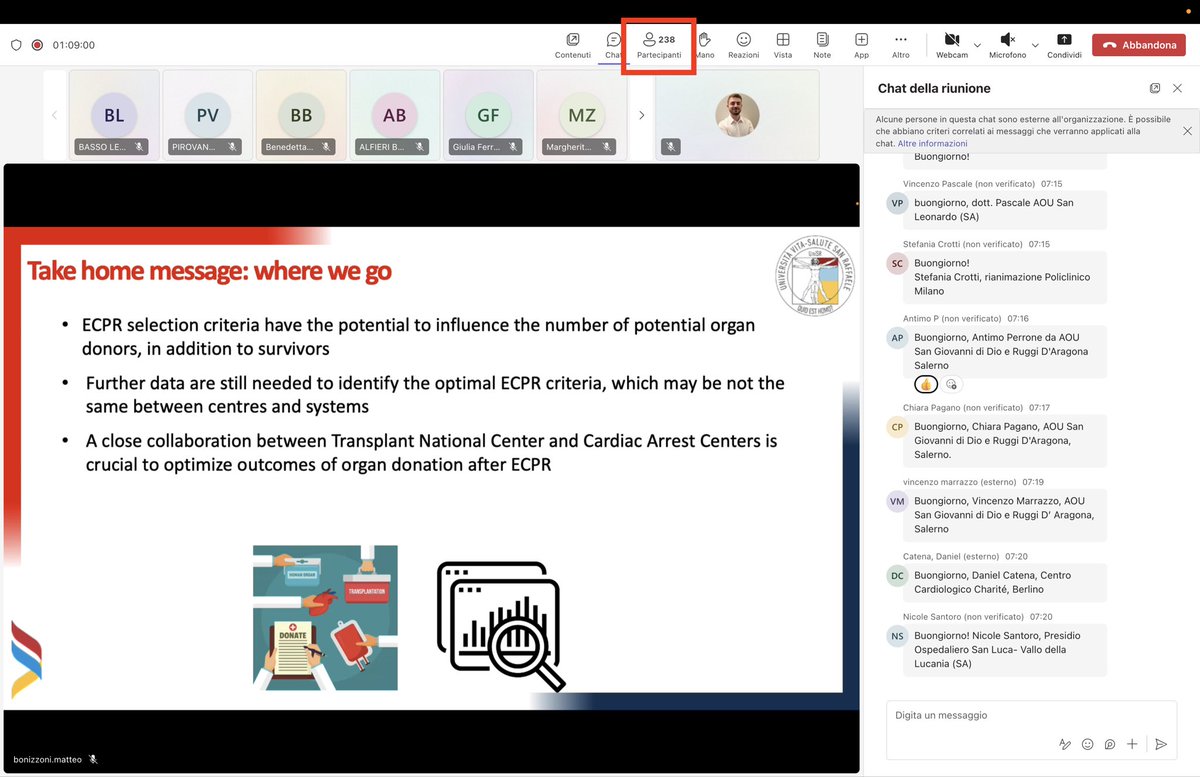This screenshot has height=777, width=1200.
Task: Send the chat message
Action: pos(1160,744)
